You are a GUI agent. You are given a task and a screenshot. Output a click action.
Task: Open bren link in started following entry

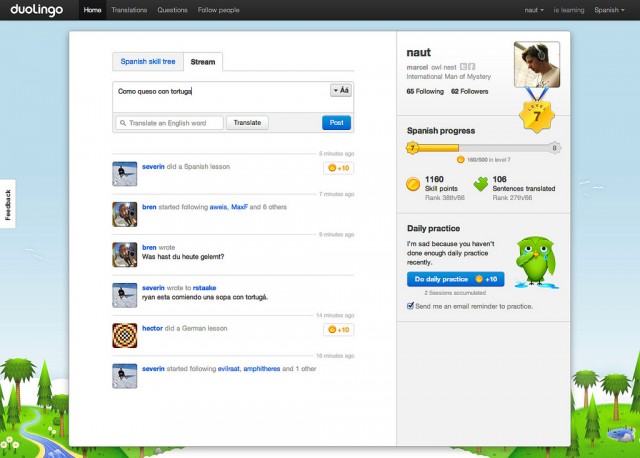pyautogui.click(x=149, y=207)
